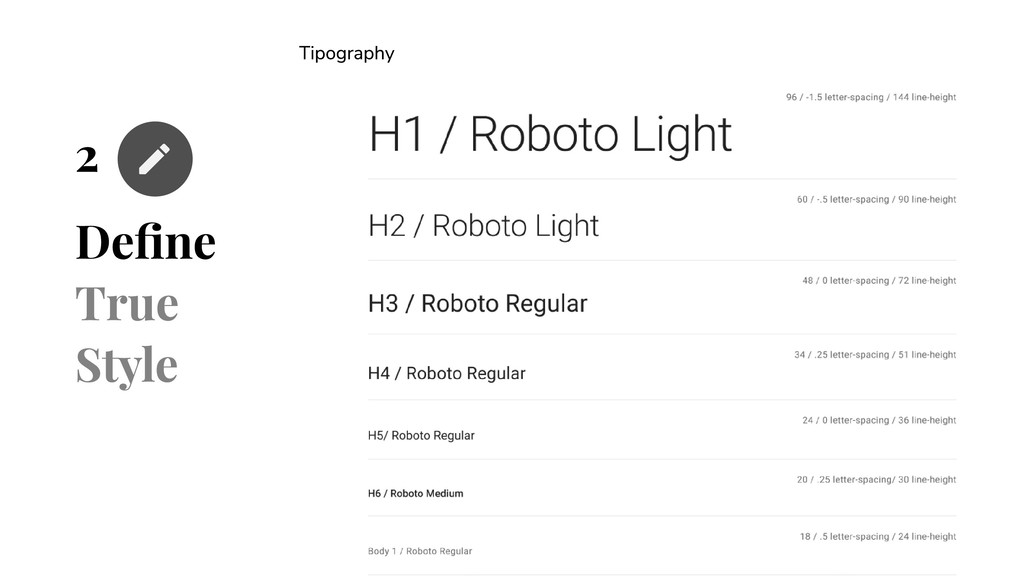Select the Tipography heading

click(x=346, y=54)
